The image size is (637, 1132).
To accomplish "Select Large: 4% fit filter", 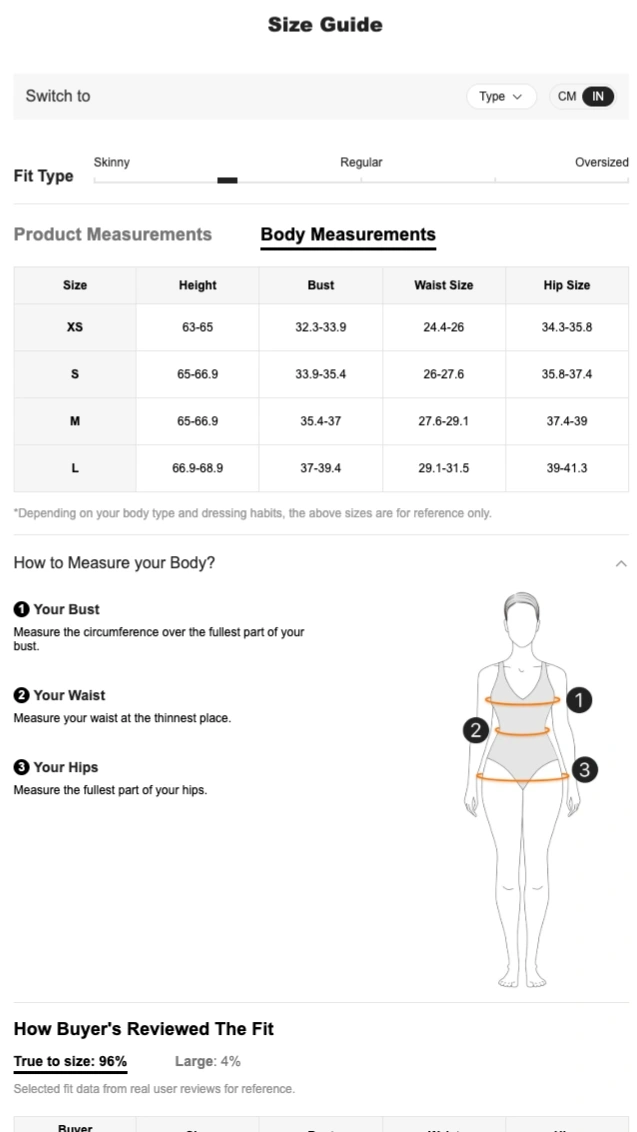I will tap(208, 1061).
